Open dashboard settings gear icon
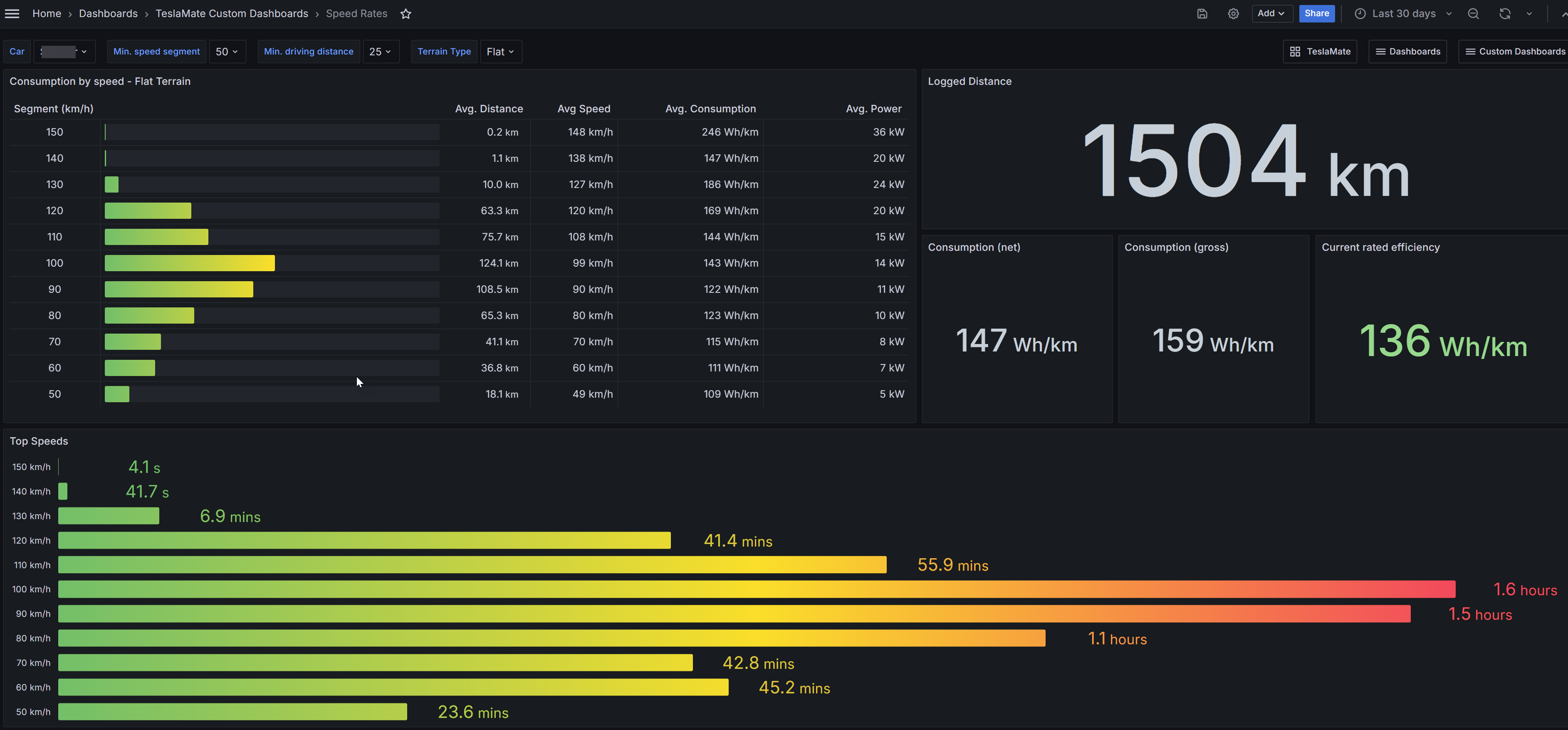This screenshot has width=1568, height=730. (x=1233, y=13)
